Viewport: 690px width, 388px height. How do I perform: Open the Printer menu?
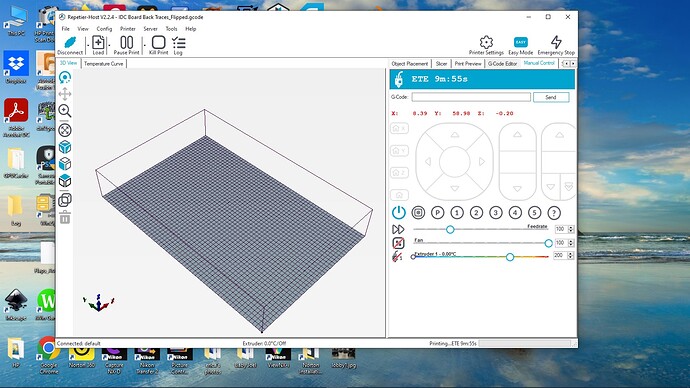[128, 29]
